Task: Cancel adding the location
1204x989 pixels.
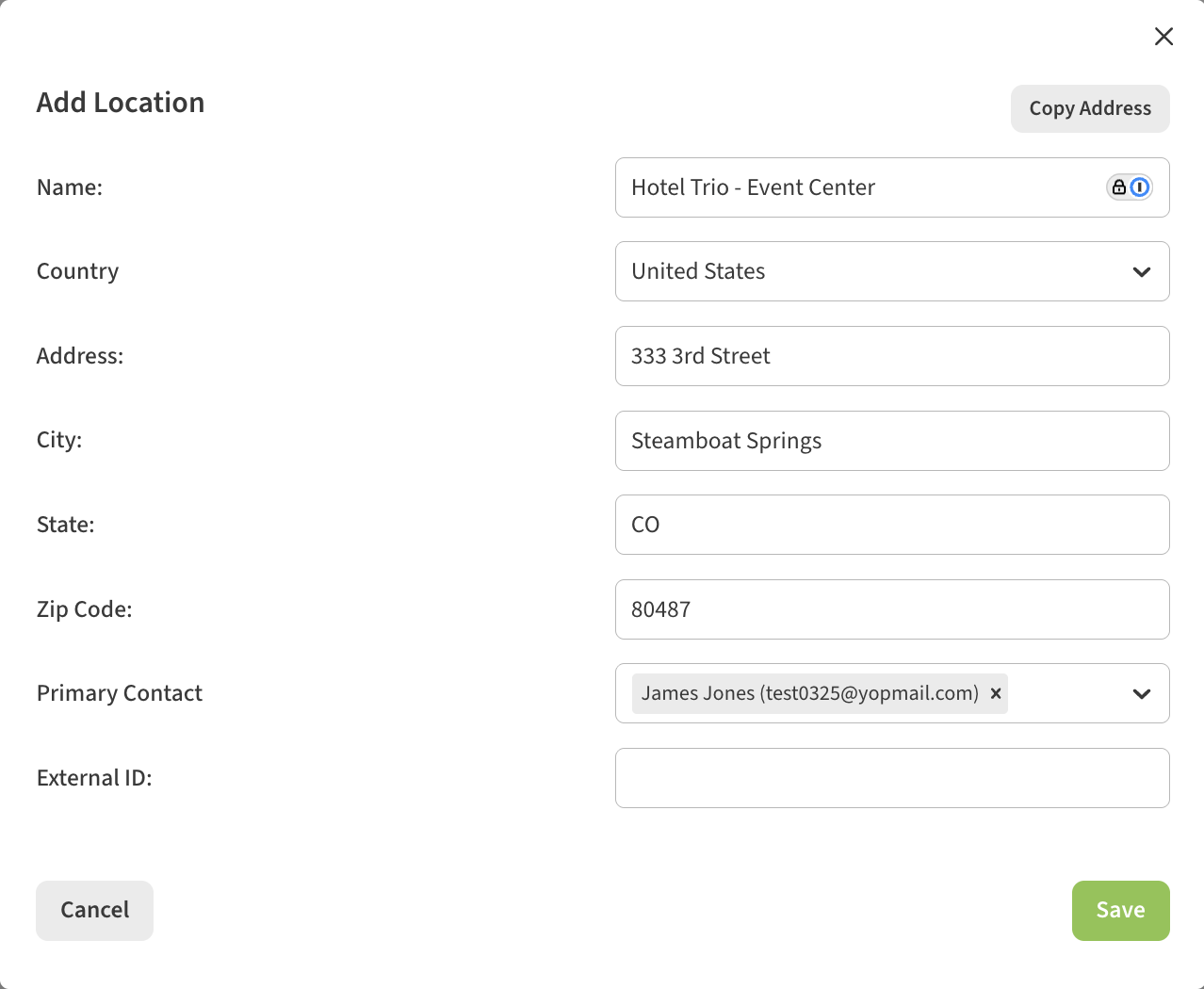Action: [94, 910]
